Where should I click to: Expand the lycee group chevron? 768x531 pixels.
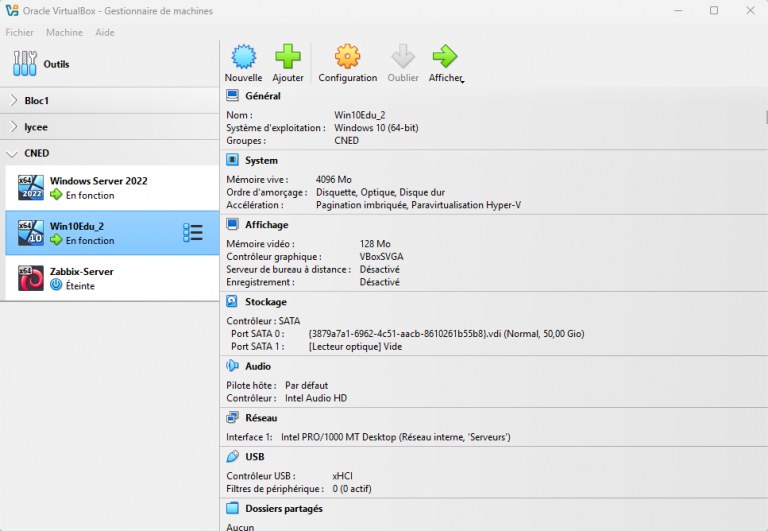click(13, 127)
